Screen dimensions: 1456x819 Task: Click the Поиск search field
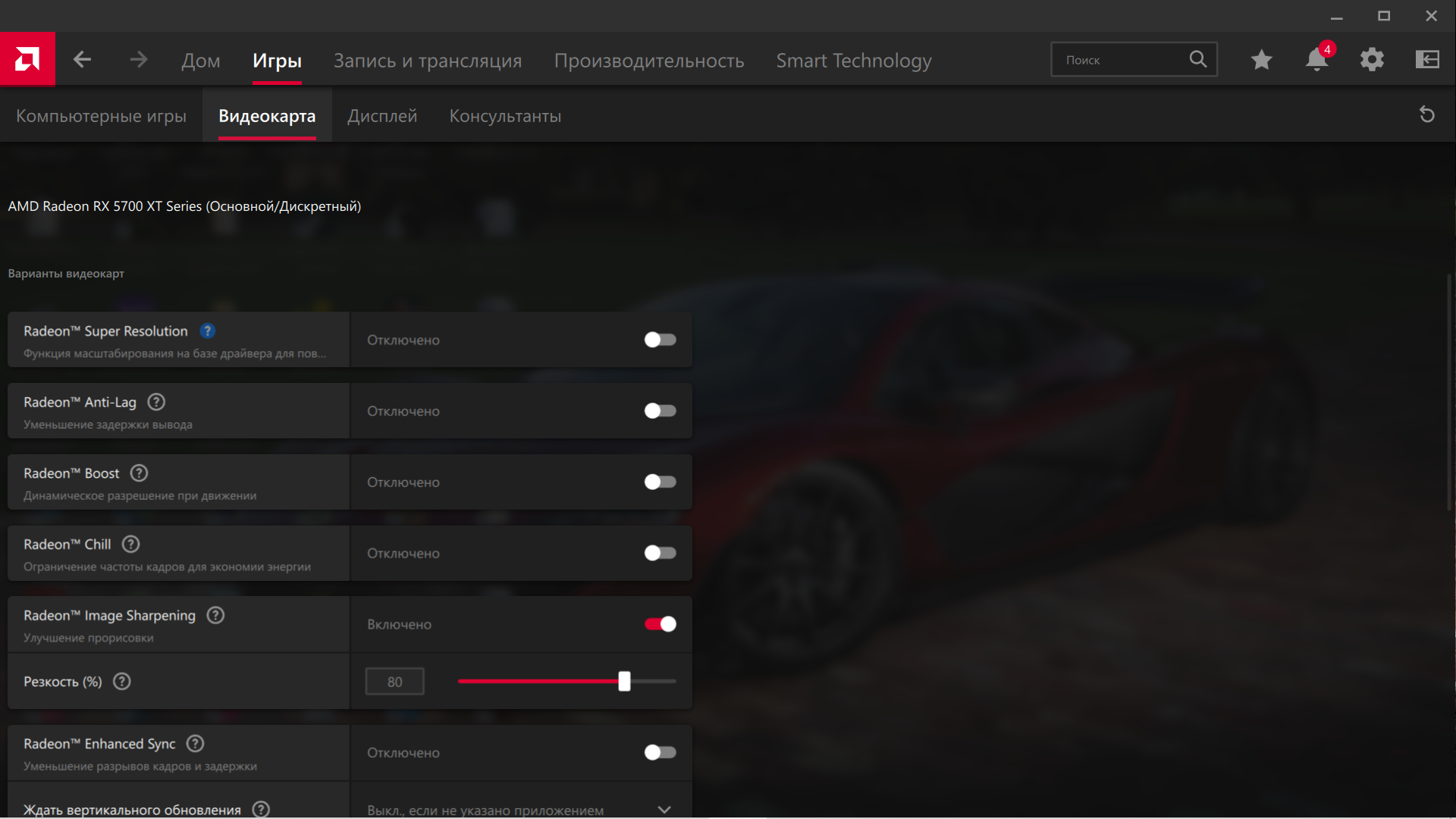pos(1122,60)
